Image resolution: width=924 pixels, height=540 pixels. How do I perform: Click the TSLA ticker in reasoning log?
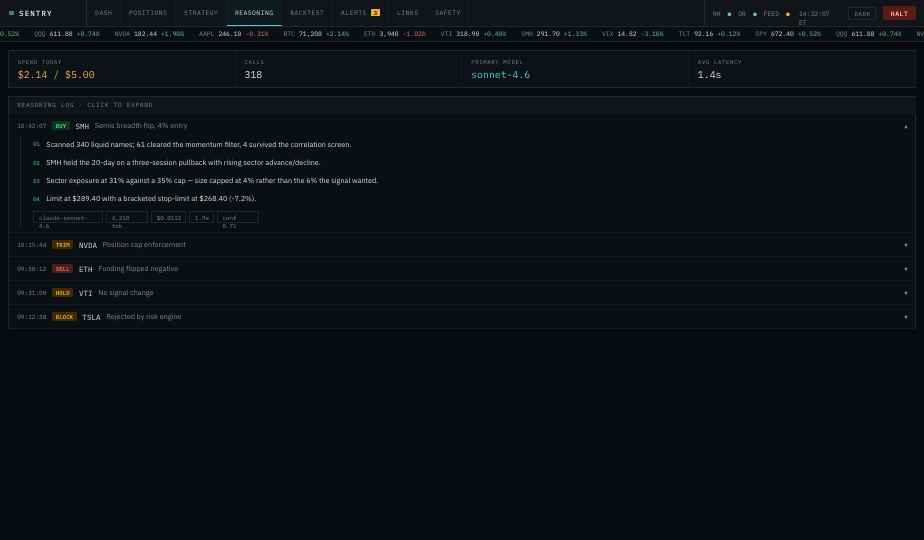pos(91,317)
